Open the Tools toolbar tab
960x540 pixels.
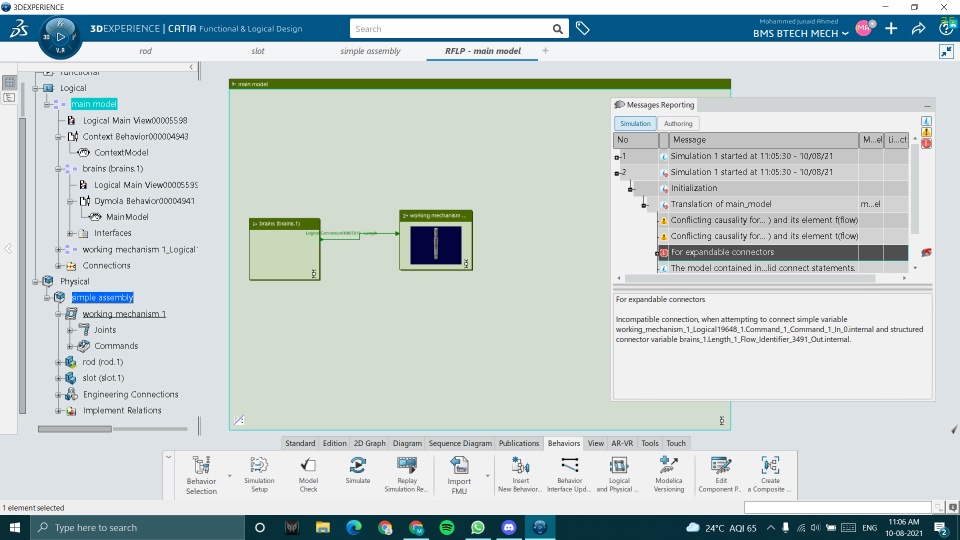tap(650, 443)
